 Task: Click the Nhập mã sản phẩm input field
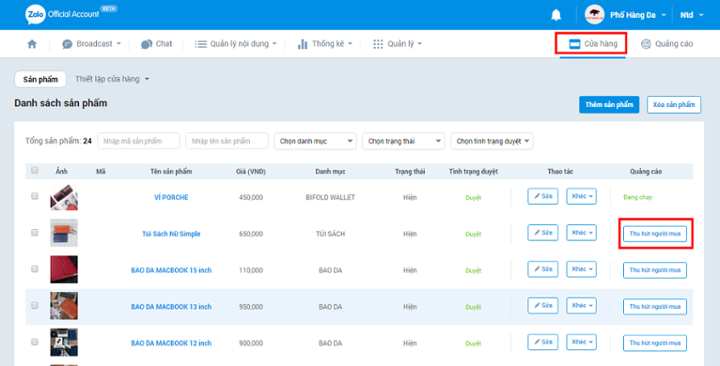[x=139, y=141]
